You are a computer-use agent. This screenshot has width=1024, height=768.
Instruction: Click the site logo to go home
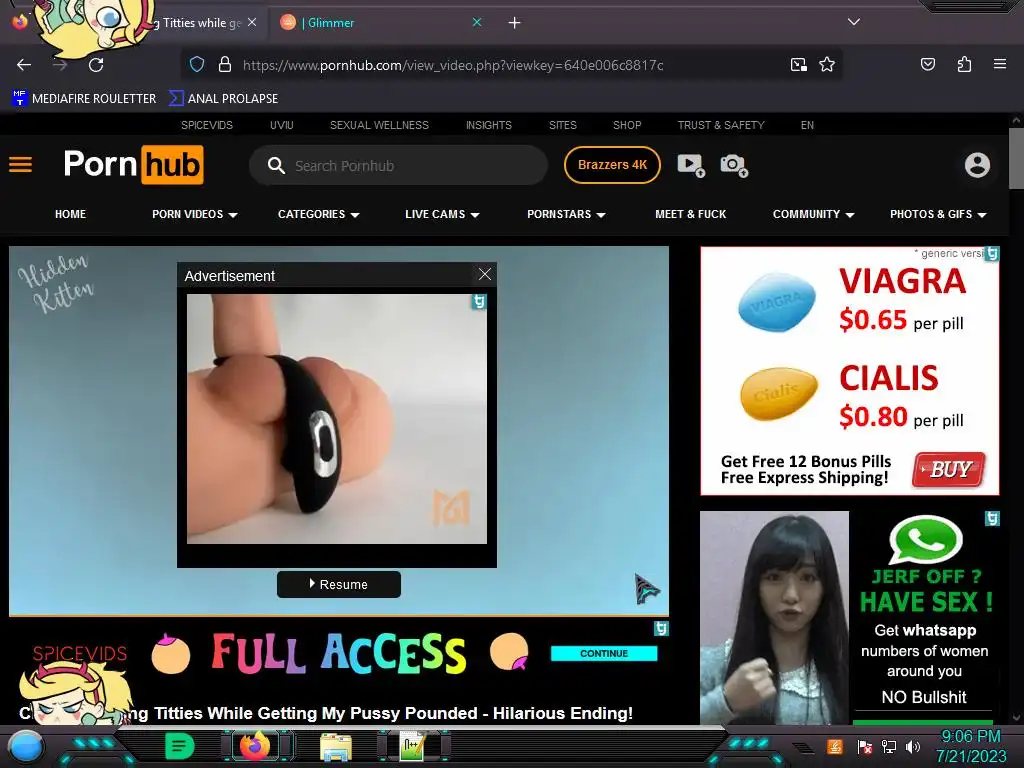point(133,165)
